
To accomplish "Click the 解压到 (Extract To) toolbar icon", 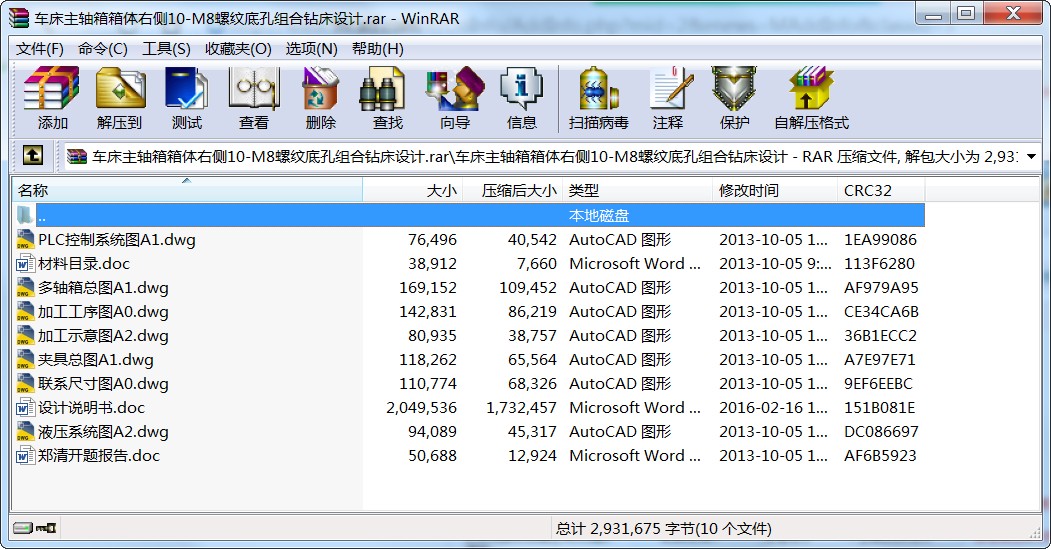I will pyautogui.click(x=120, y=88).
